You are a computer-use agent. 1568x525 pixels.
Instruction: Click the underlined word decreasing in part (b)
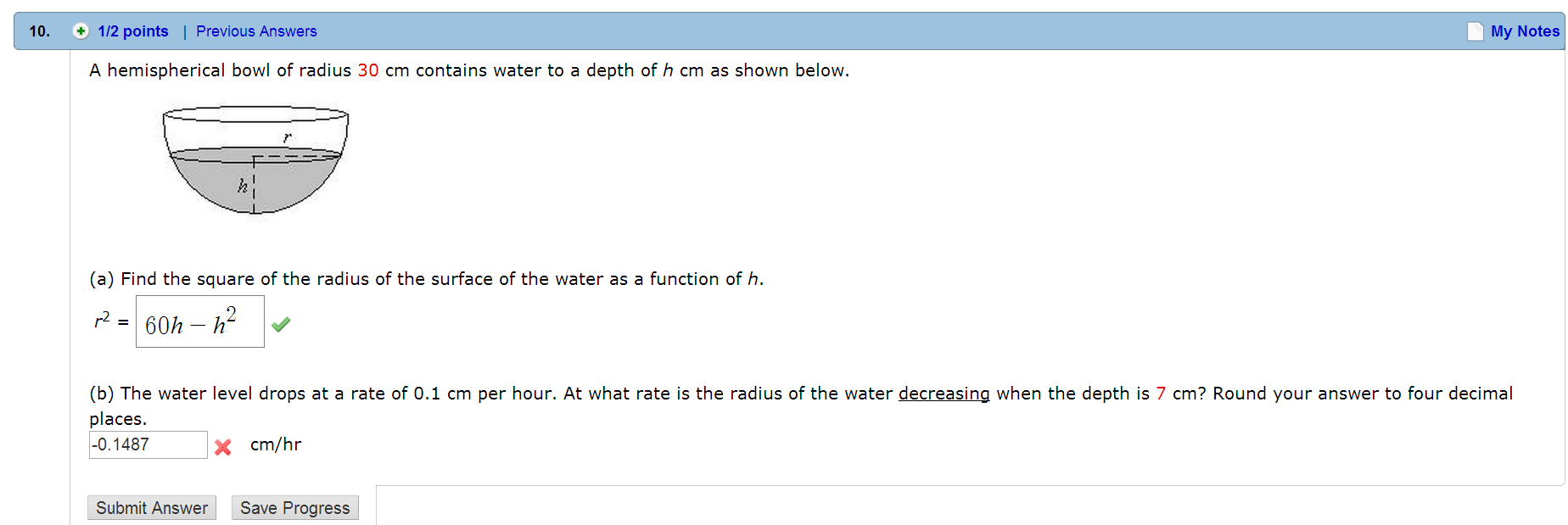point(944,394)
